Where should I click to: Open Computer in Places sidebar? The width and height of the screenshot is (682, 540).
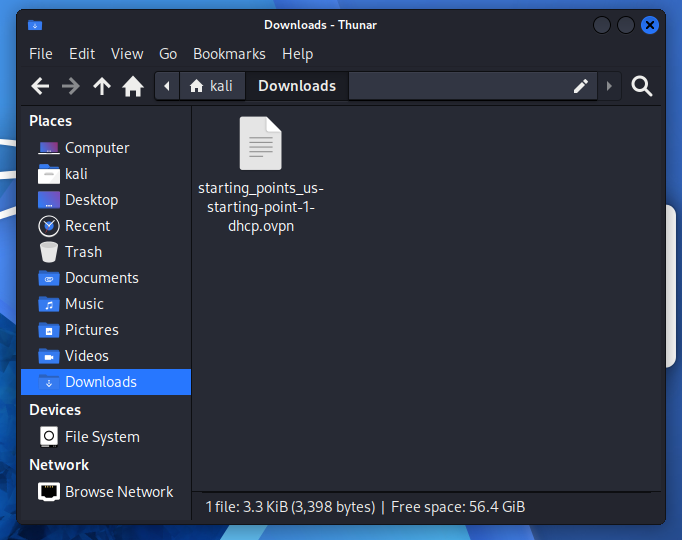106,148
